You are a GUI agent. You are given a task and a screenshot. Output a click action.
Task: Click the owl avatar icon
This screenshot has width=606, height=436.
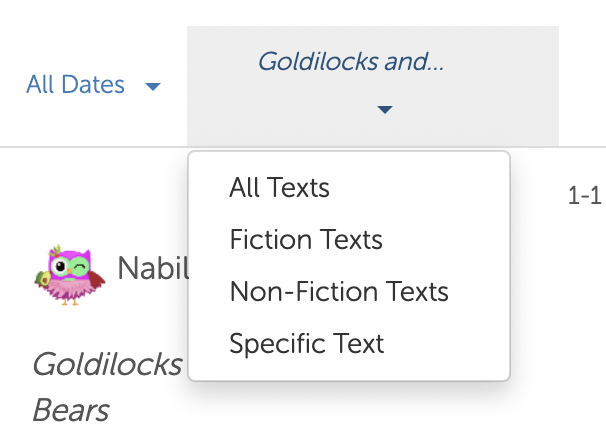tap(70, 275)
